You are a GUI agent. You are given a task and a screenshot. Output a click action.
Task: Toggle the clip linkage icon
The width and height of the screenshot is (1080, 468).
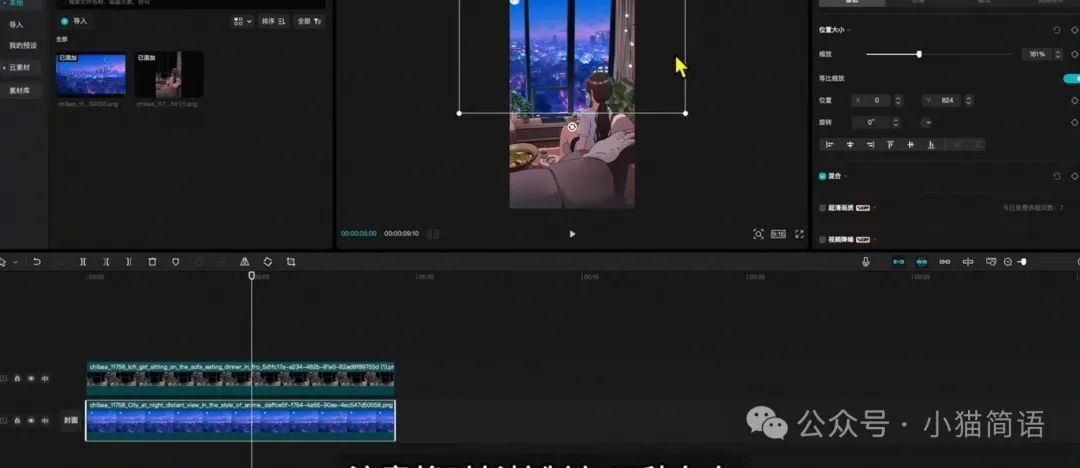[x=945, y=262]
